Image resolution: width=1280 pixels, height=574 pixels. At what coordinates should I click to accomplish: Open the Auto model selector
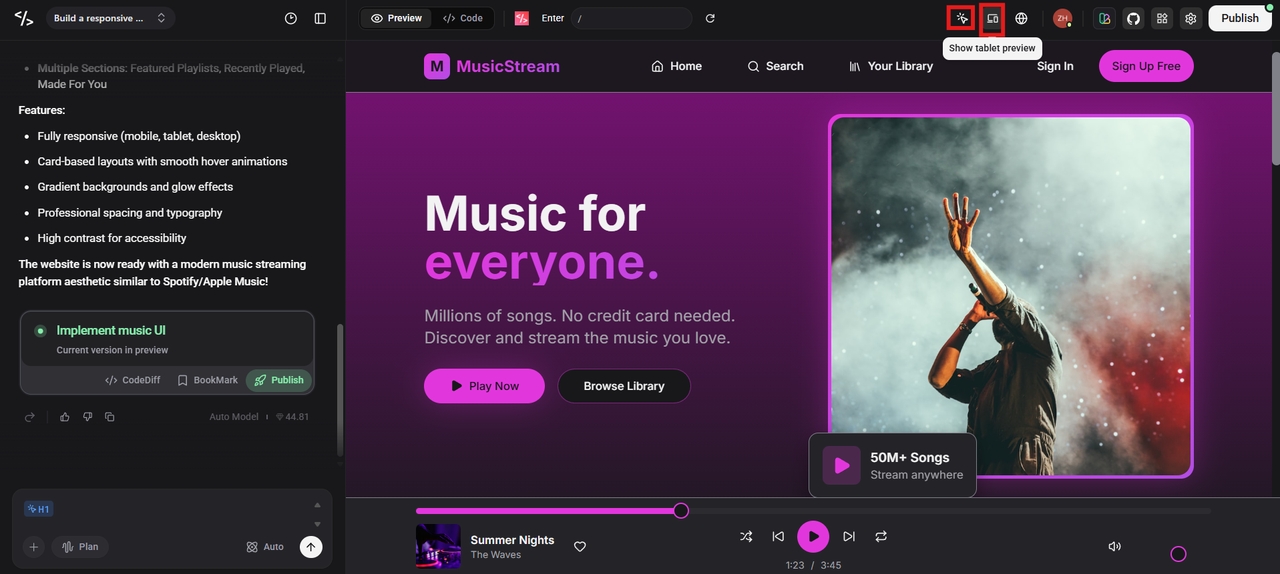tap(265, 547)
